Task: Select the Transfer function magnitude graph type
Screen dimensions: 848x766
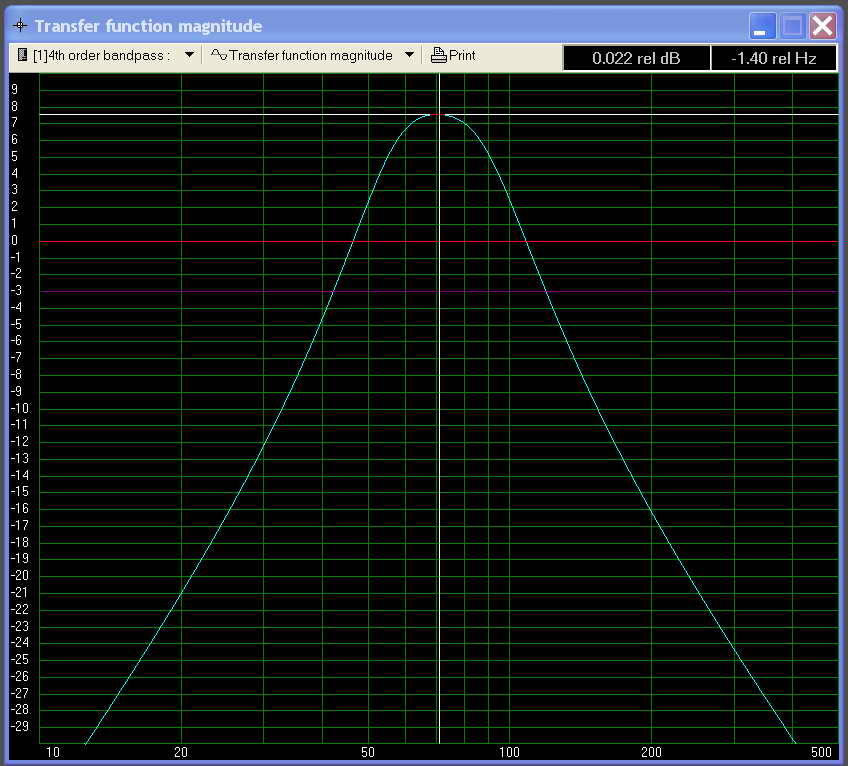Action: (310, 55)
